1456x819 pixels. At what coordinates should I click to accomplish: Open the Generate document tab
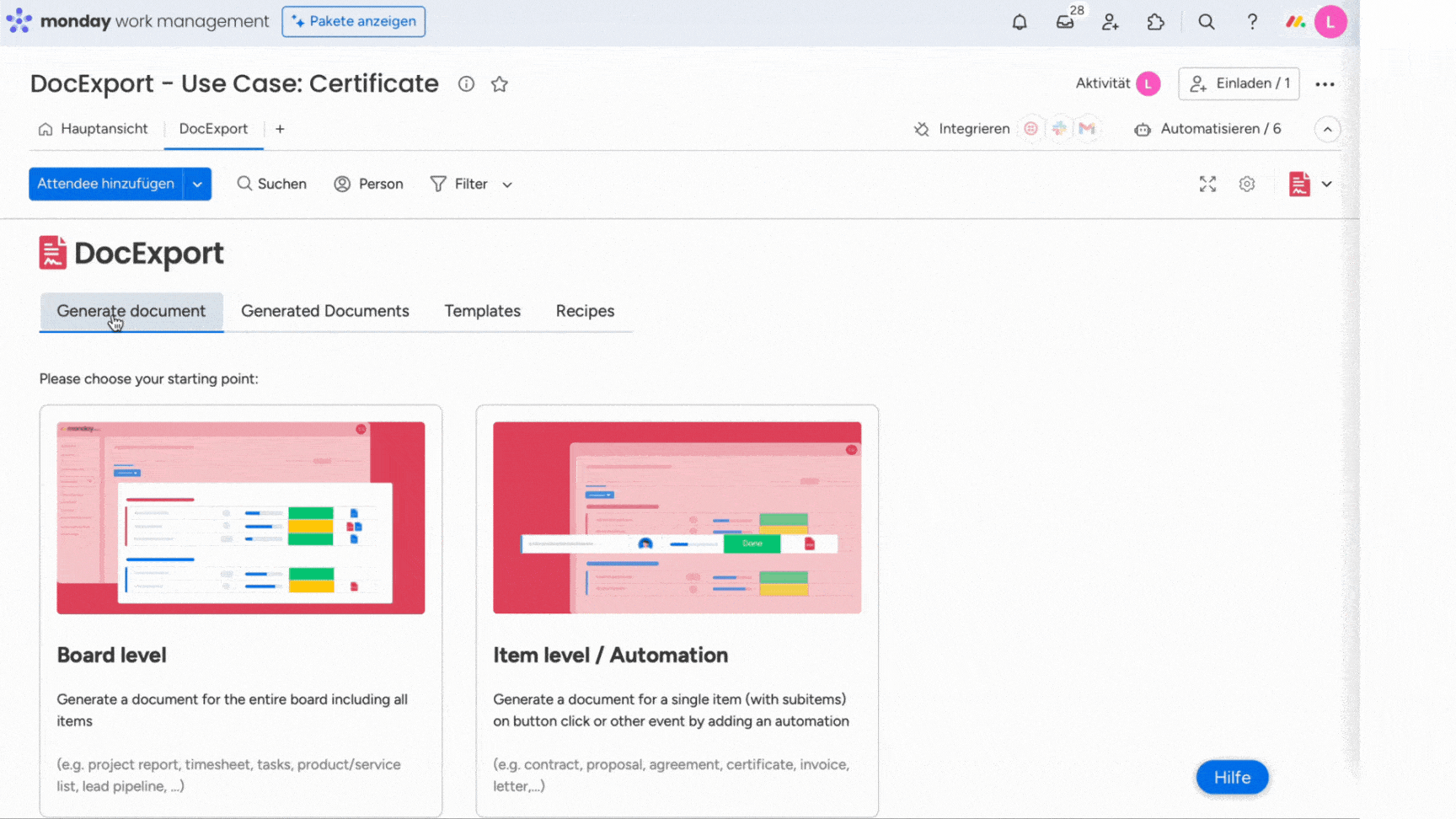tap(131, 311)
